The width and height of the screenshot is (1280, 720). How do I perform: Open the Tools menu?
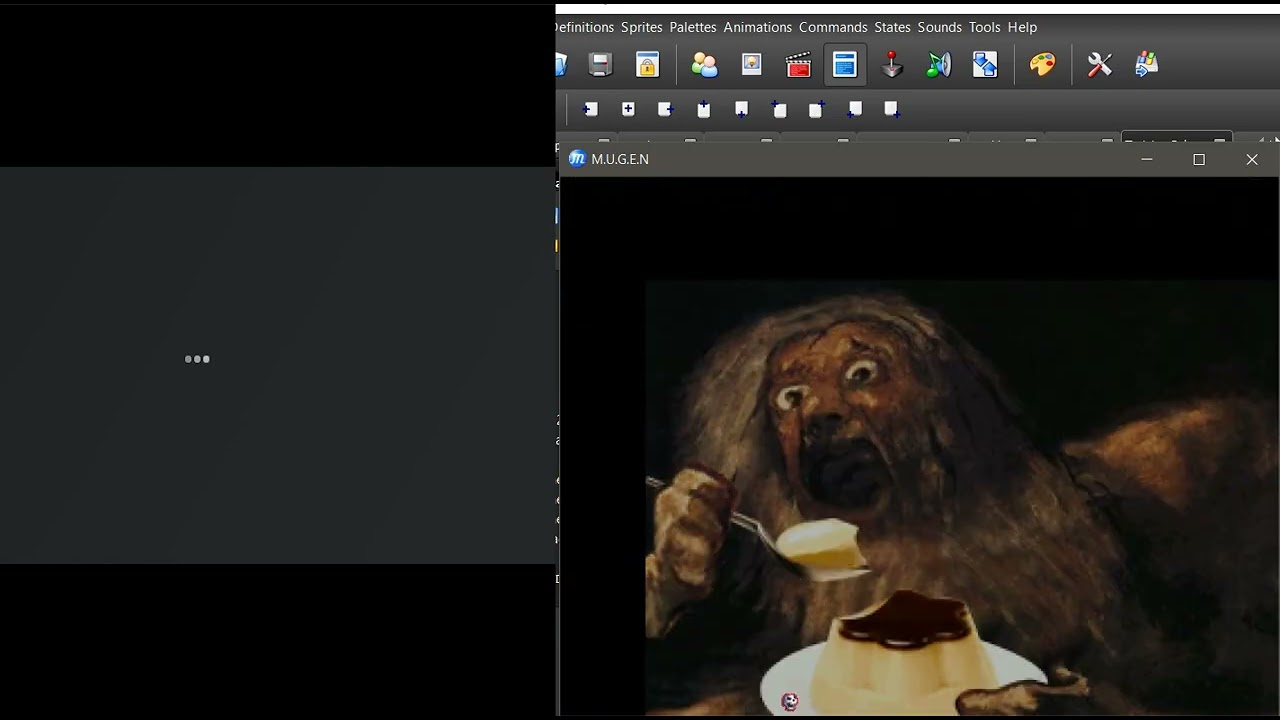coord(985,27)
